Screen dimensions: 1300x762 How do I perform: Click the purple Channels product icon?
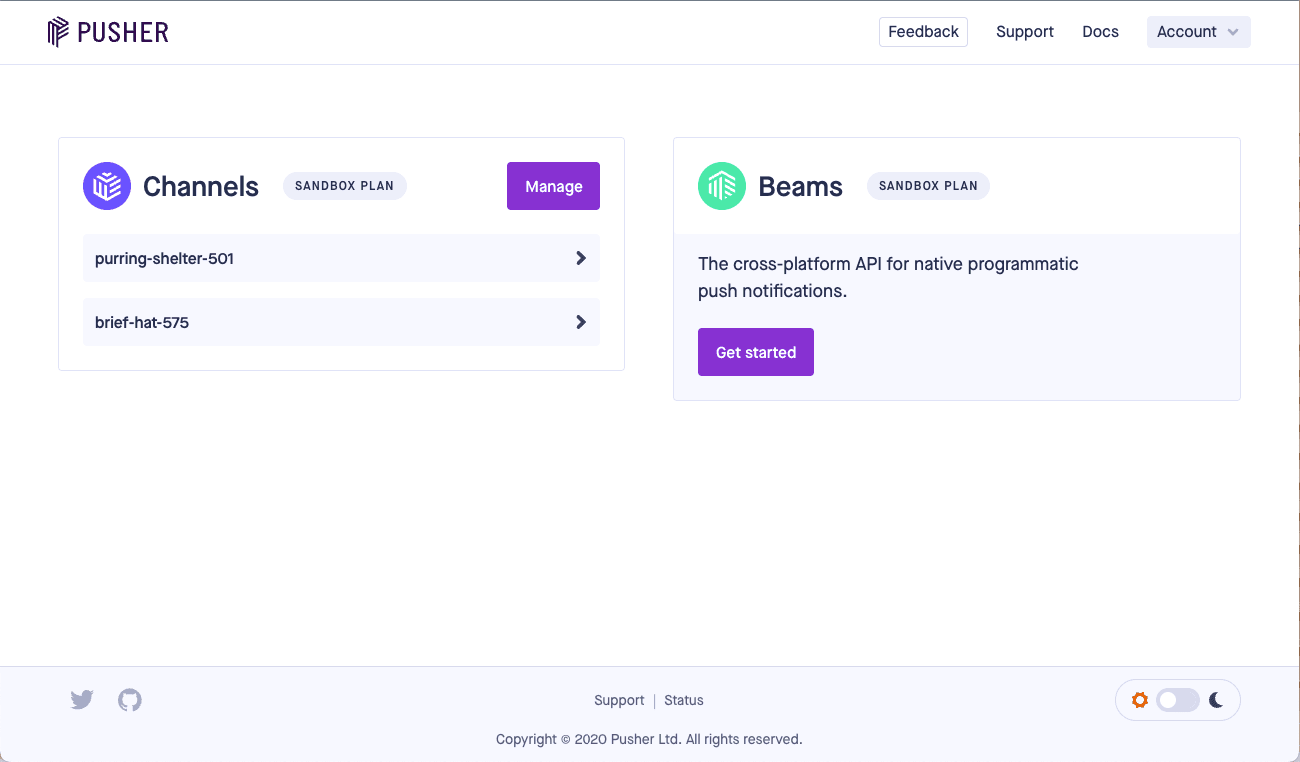[107, 186]
